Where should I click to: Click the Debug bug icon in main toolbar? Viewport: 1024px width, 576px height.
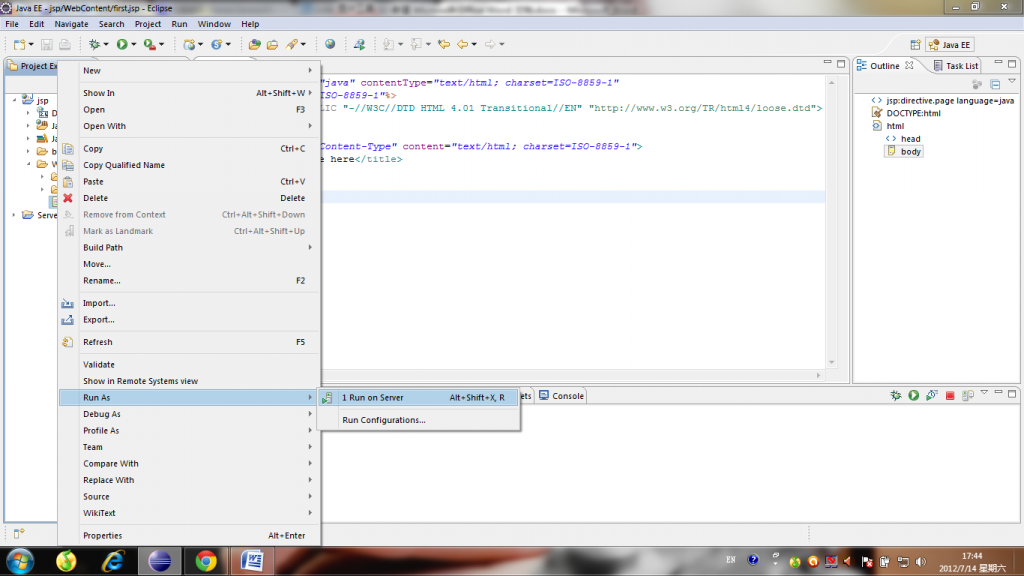point(95,44)
